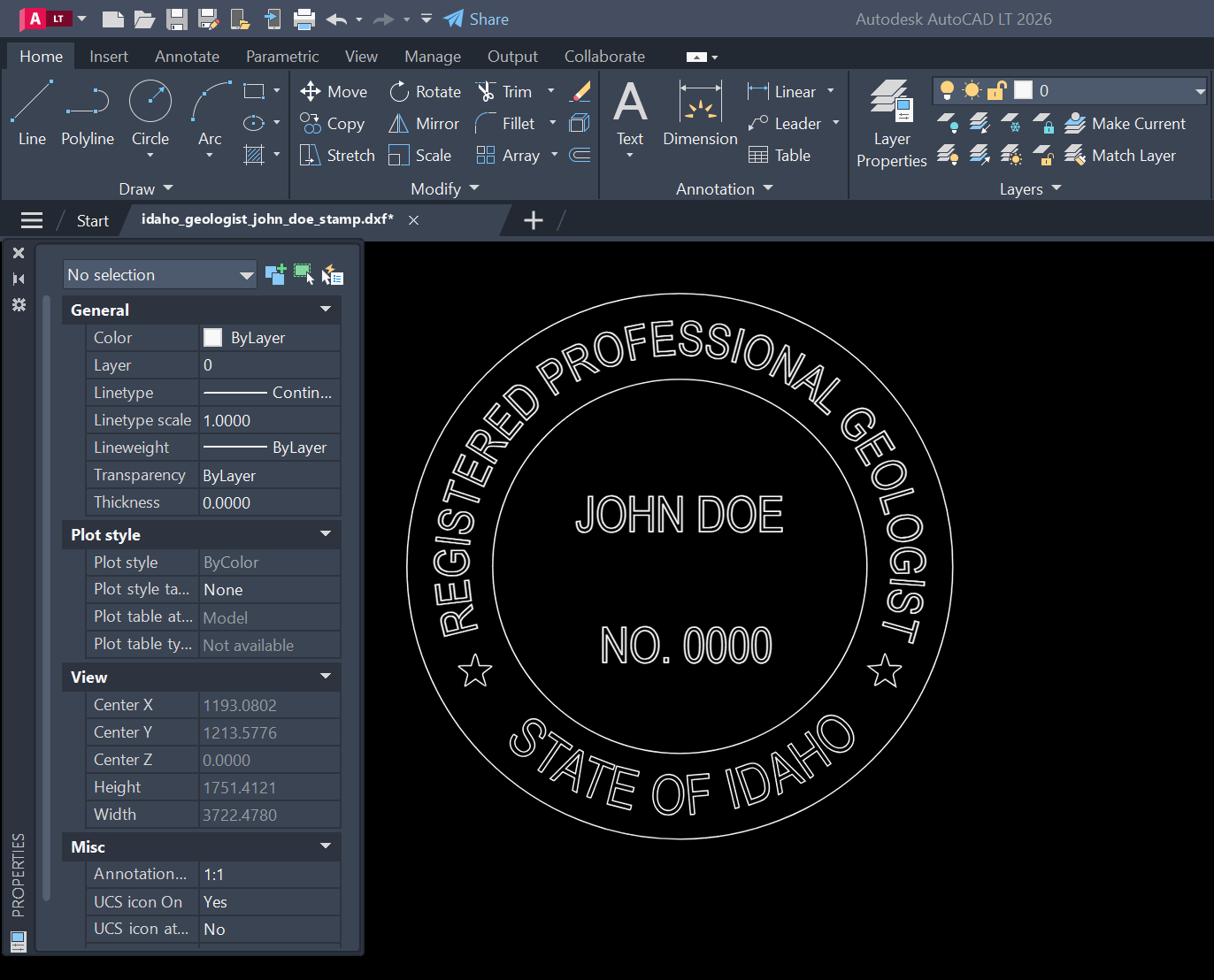Screen dimensions: 1214x980
Task: Activate the Array command
Action: tap(508, 156)
